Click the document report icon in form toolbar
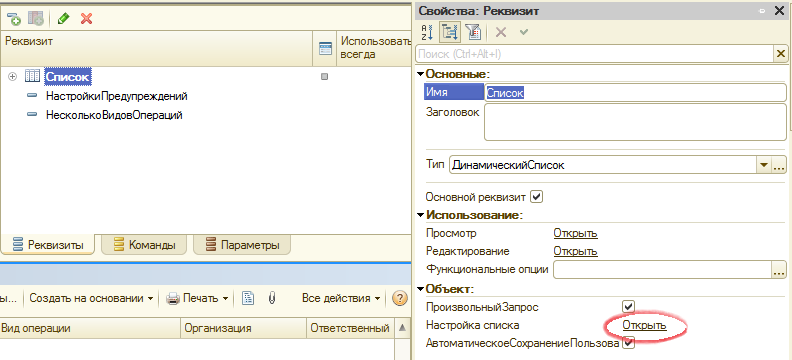 248,298
